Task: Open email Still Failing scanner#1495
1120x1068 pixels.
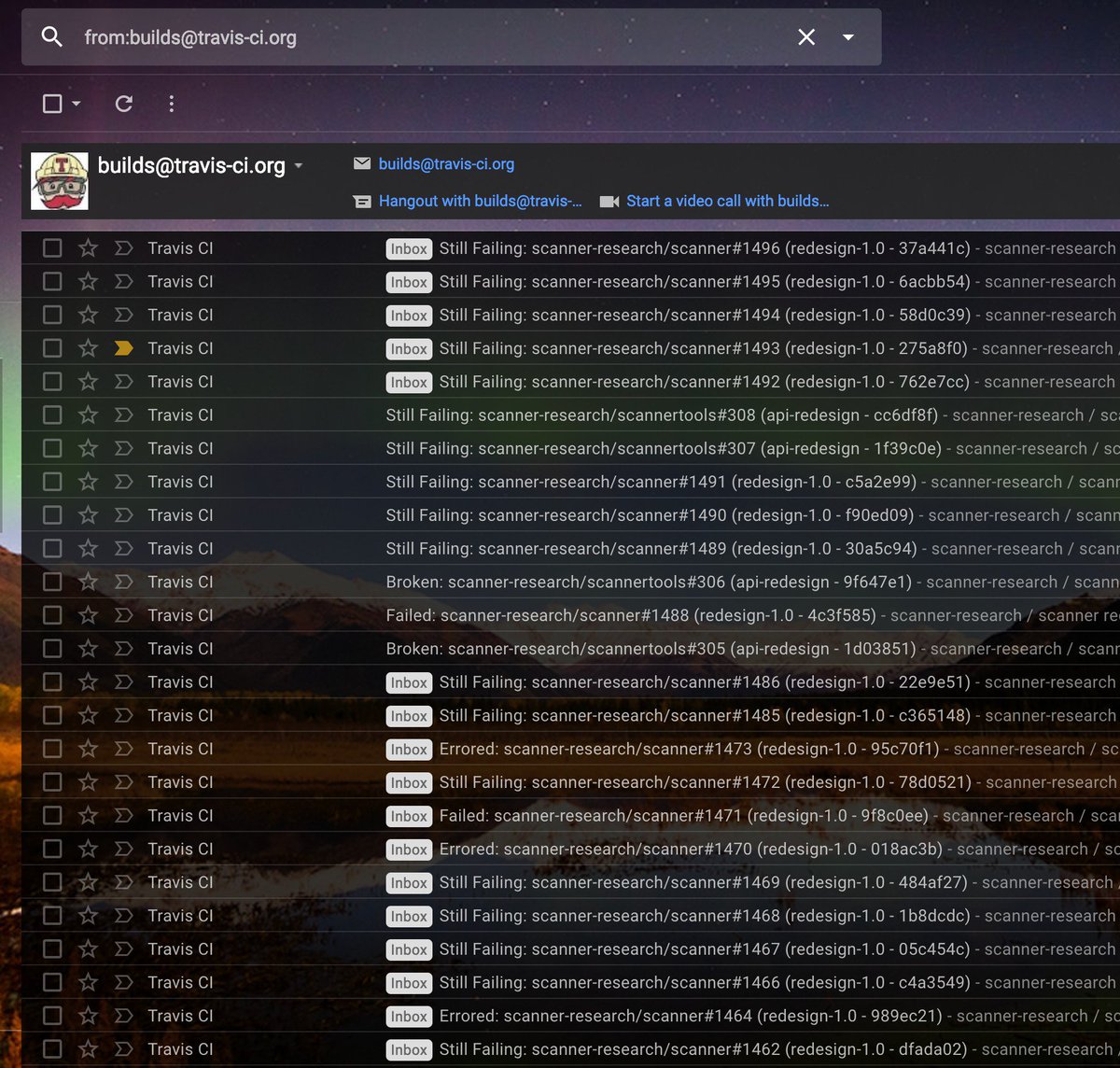Action: [570, 281]
